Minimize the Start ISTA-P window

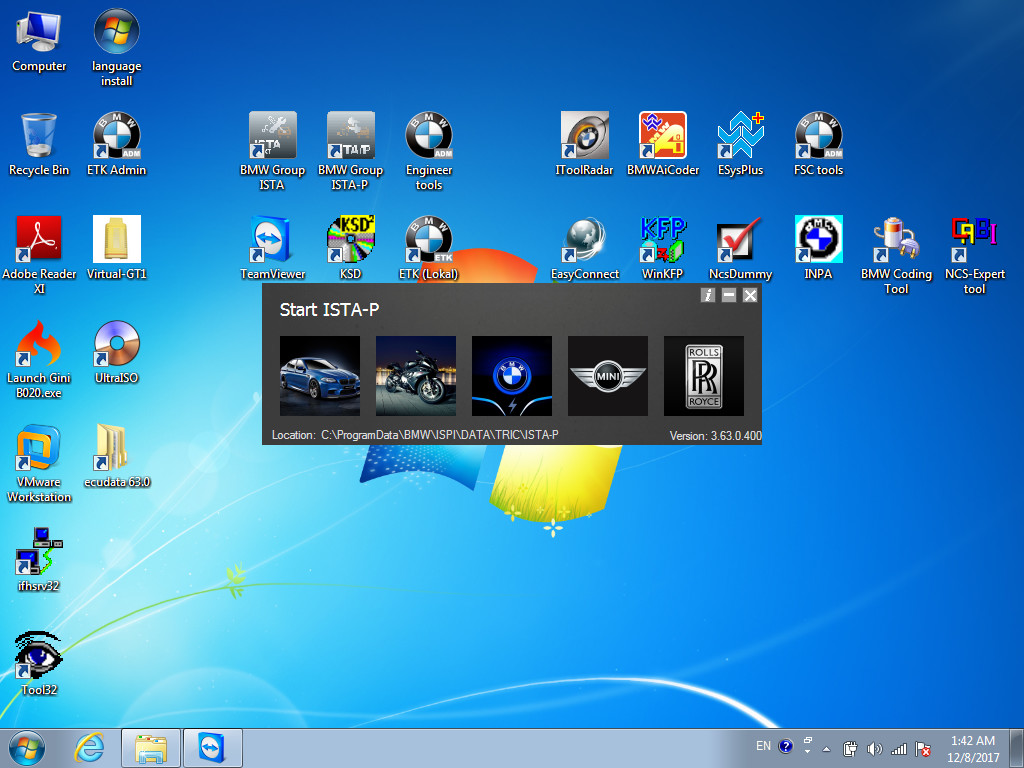729,295
